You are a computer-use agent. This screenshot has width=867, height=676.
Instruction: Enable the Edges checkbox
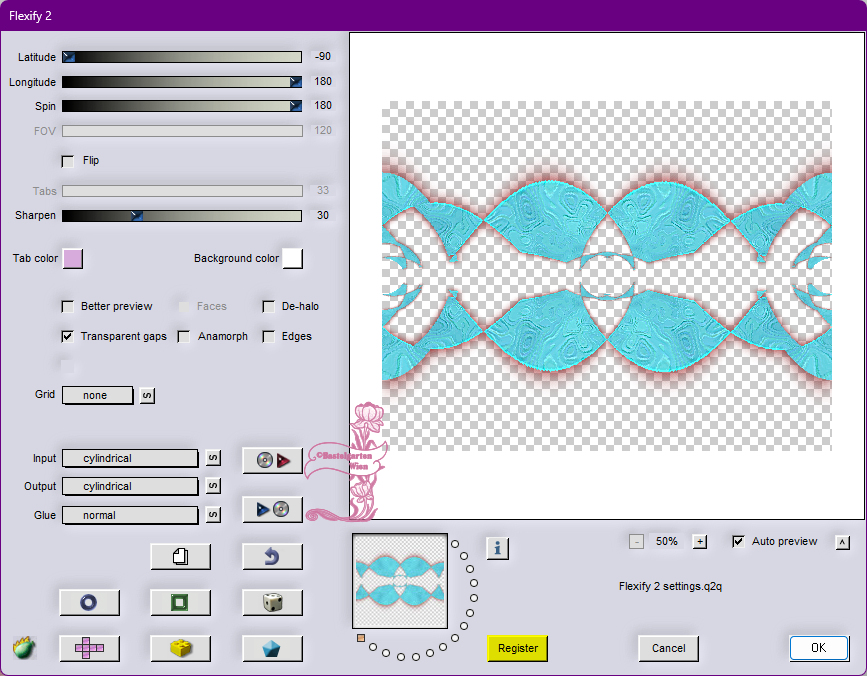click(x=269, y=337)
